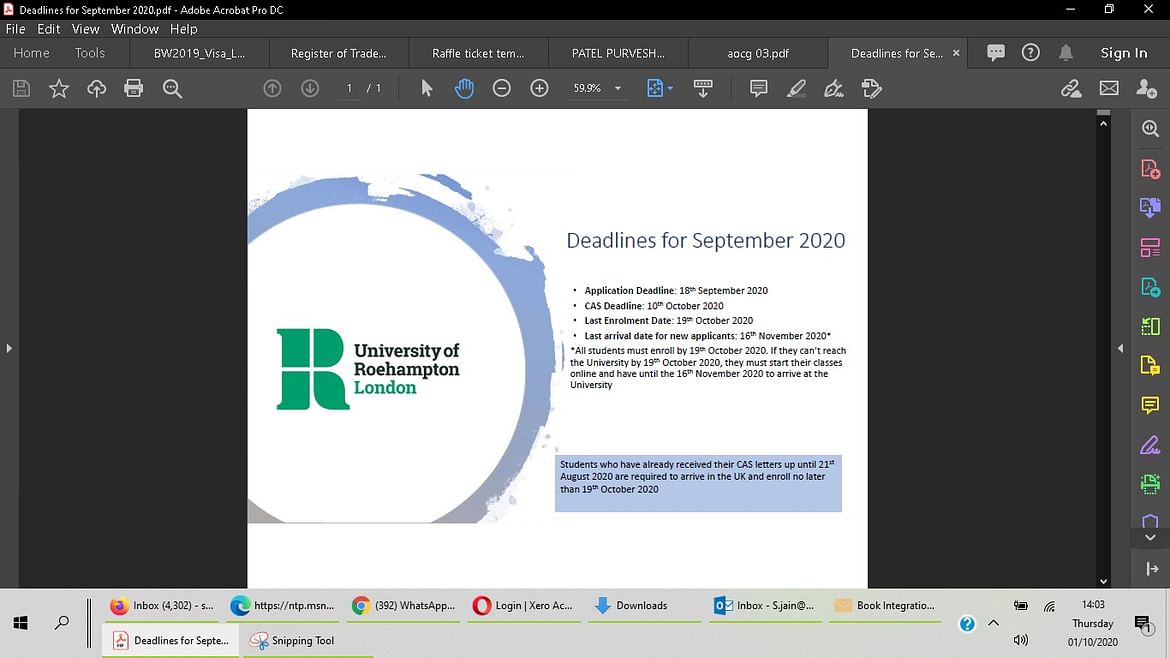Add a sticky note comment

coord(758,88)
